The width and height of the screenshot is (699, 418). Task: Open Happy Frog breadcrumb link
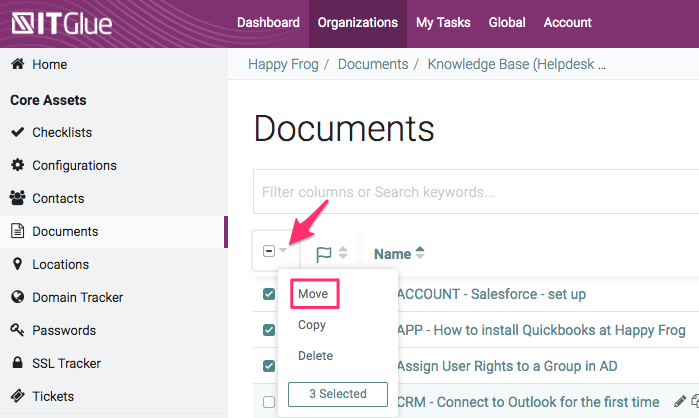tap(284, 64)
